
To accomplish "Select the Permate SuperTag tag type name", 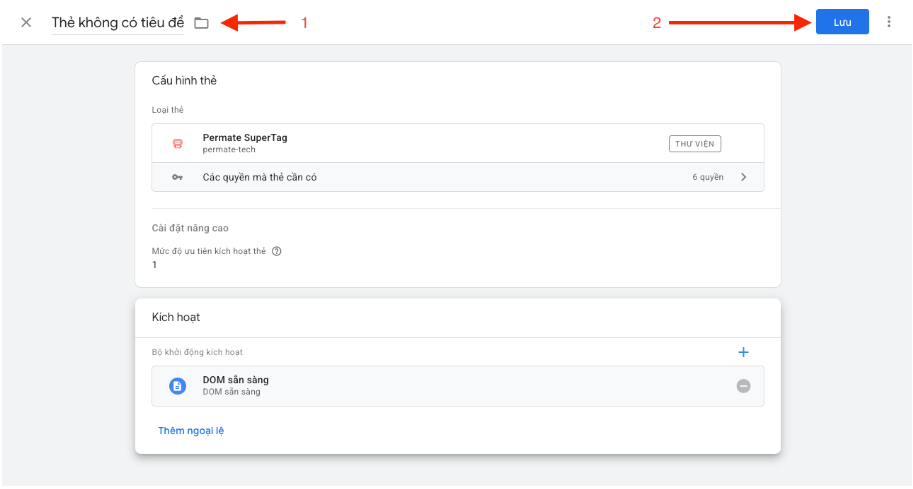I will tap(244, 138).
